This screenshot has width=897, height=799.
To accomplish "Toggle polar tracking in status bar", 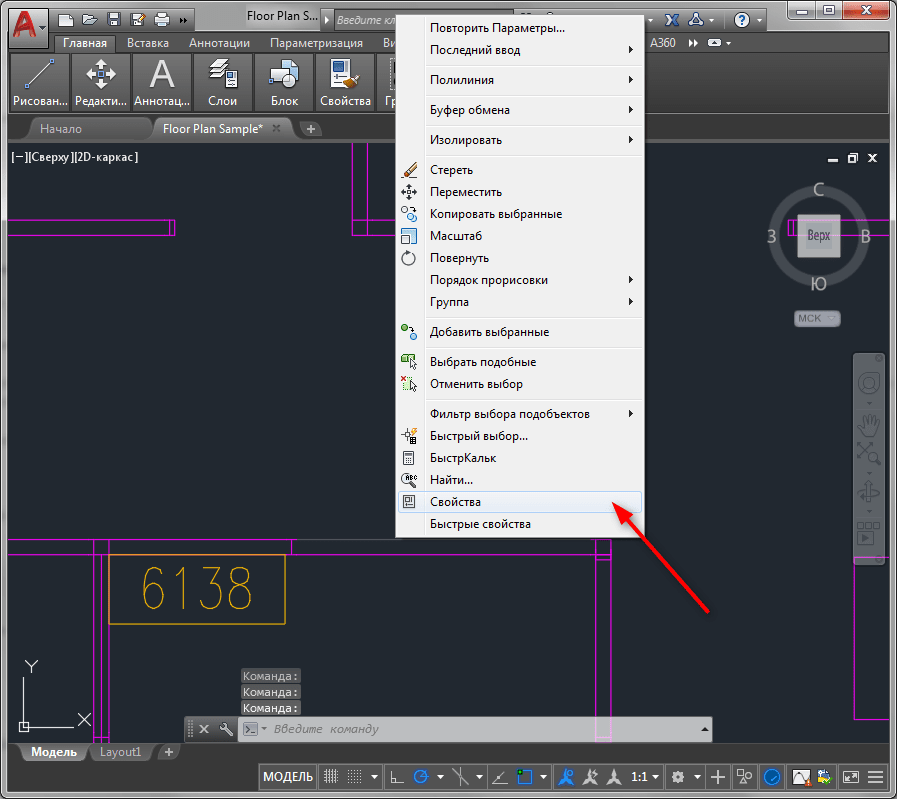I will [x=421, y=777].
